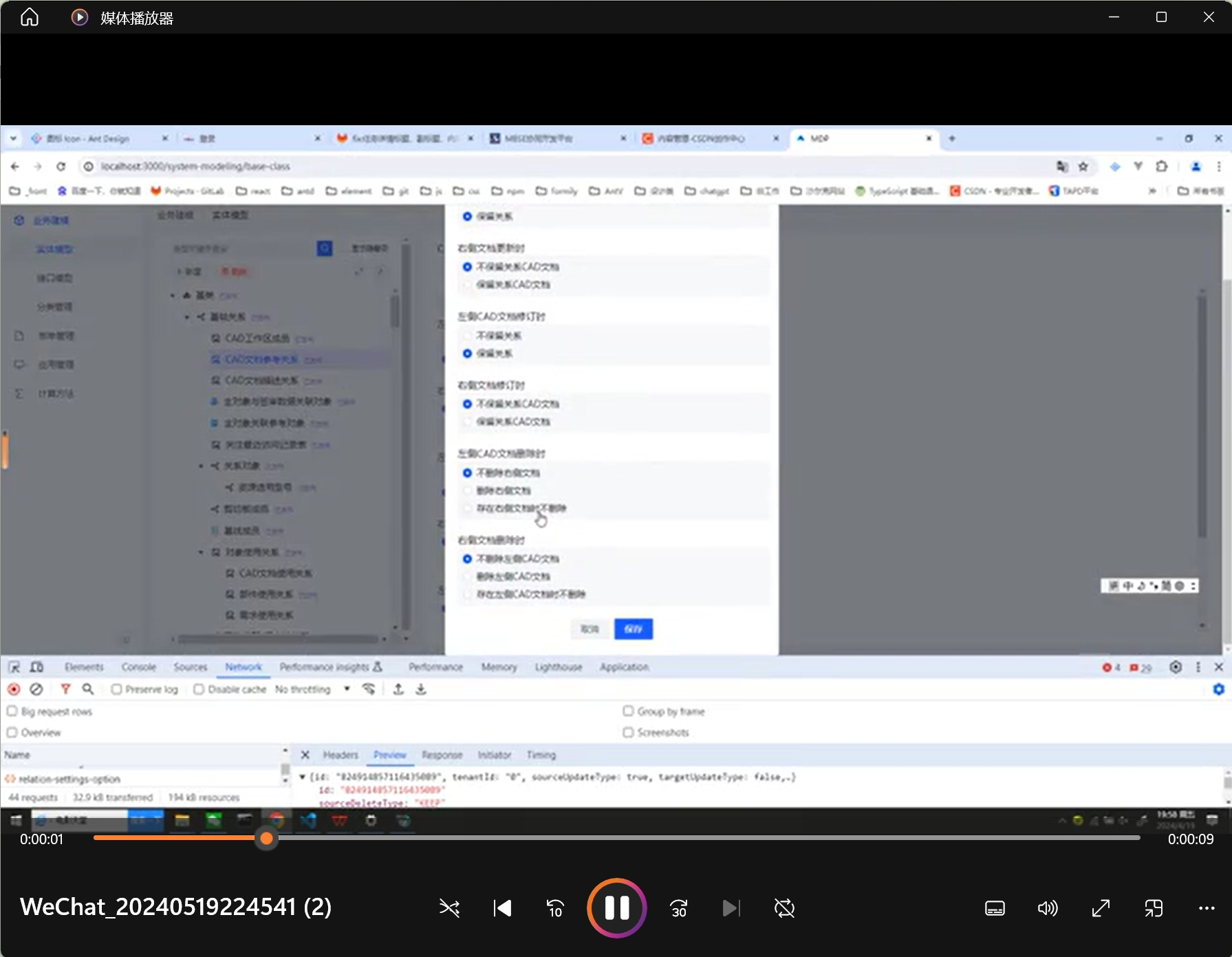Open a new browser tab

coord(952,138)
